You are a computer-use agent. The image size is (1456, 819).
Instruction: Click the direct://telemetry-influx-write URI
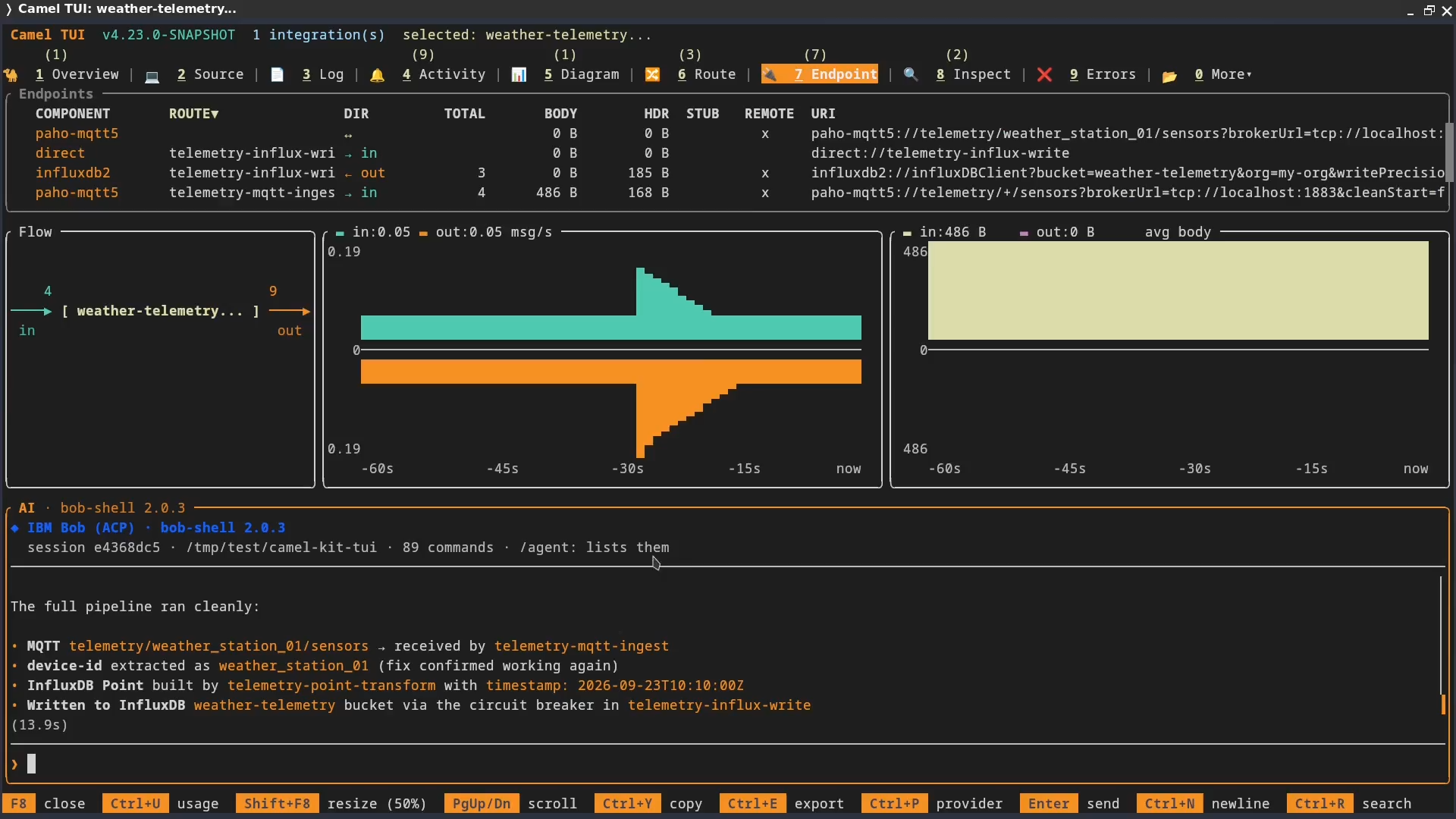[x=940, y=153]
